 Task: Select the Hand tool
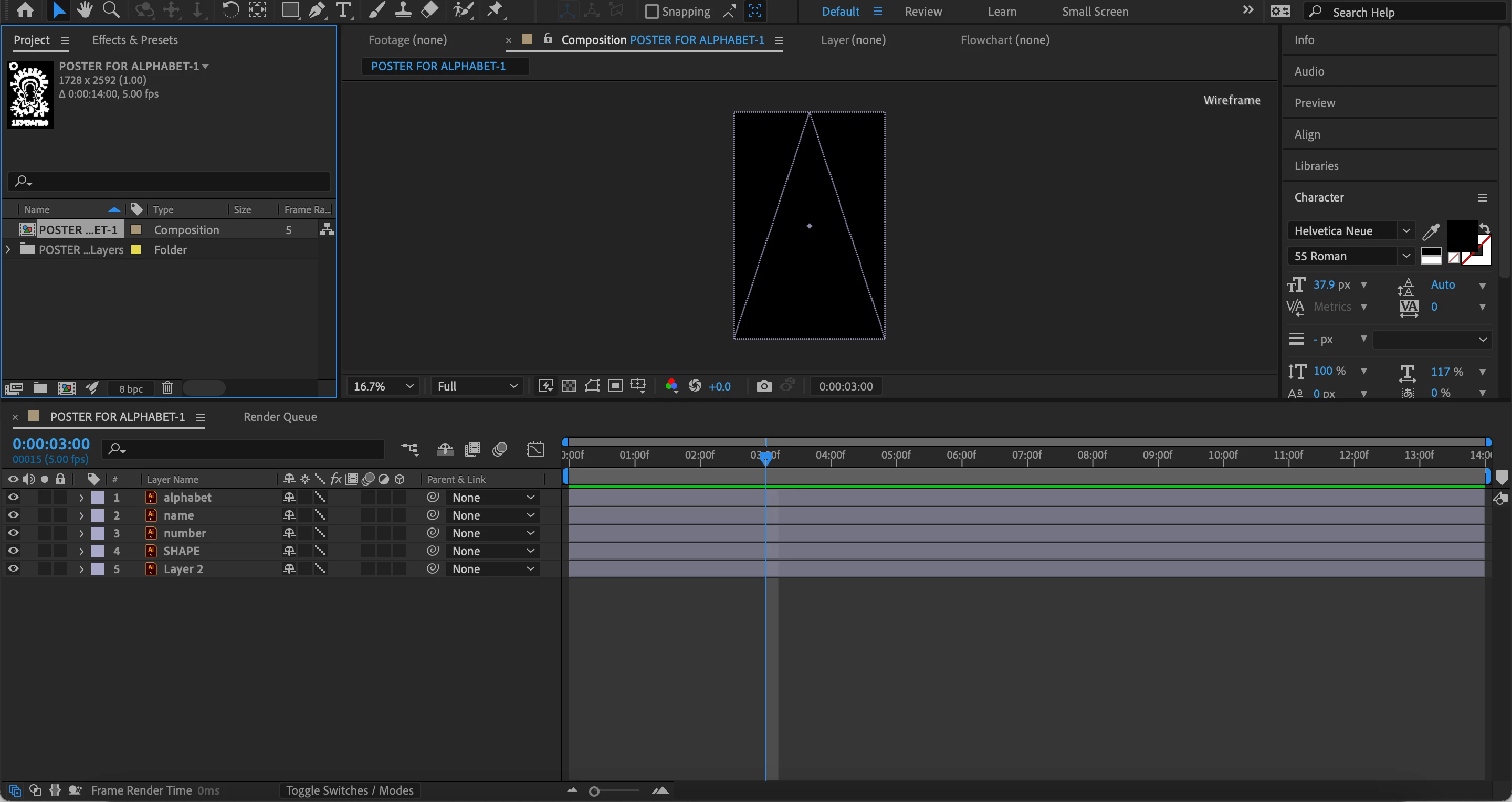pos(85,10)
